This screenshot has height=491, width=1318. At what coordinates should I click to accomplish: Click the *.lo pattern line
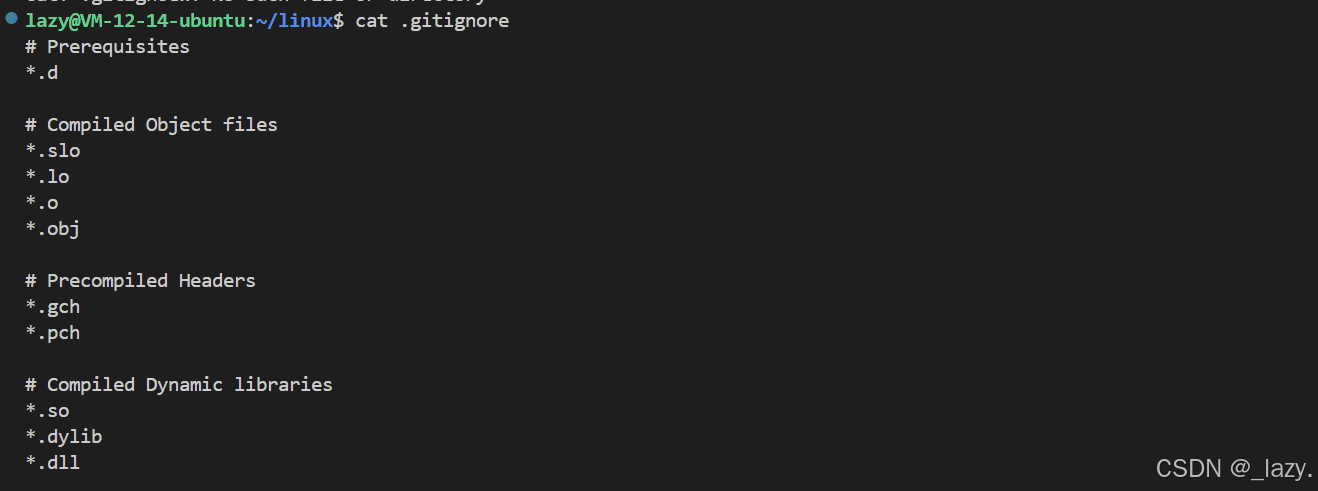tap(48, 177)
